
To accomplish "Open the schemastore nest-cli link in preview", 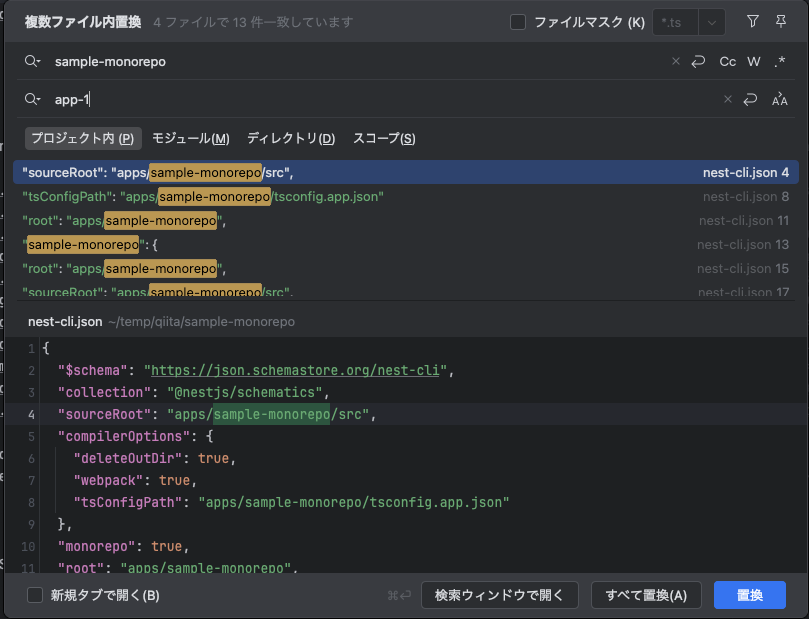I will (295, 370).
